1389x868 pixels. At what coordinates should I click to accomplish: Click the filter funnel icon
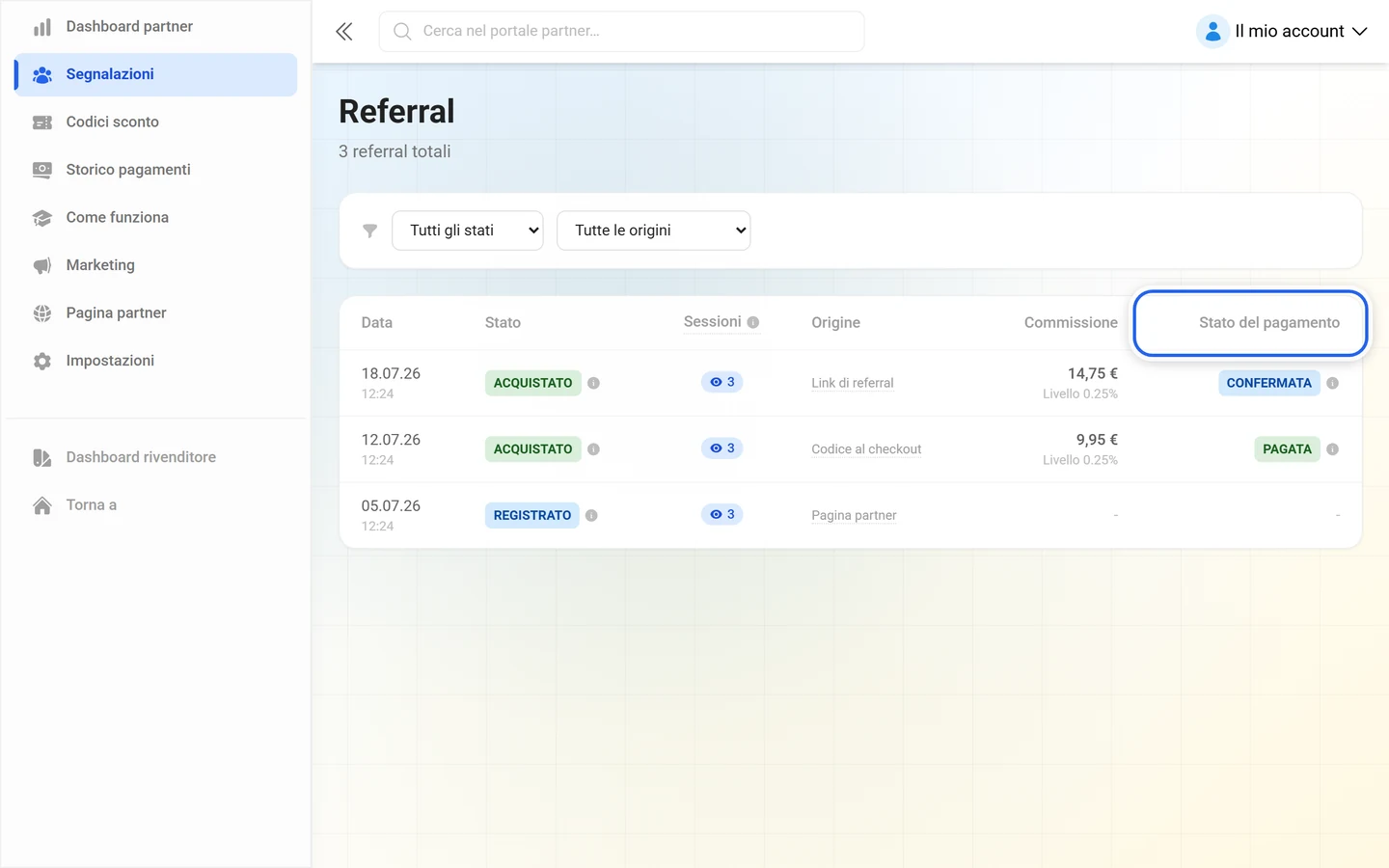[x=369, y=231]
